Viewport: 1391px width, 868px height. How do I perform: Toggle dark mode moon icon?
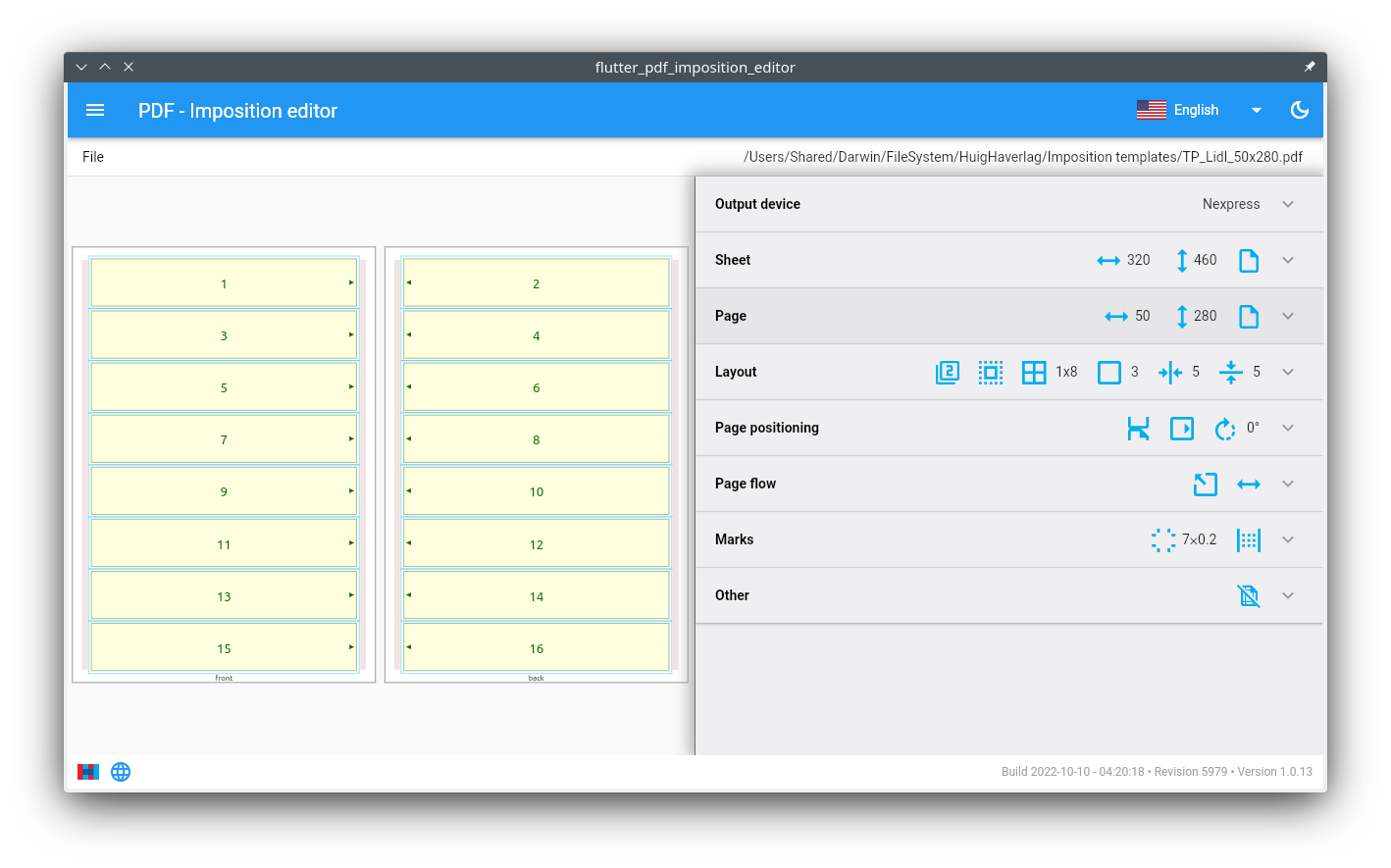click(1299, 111)
